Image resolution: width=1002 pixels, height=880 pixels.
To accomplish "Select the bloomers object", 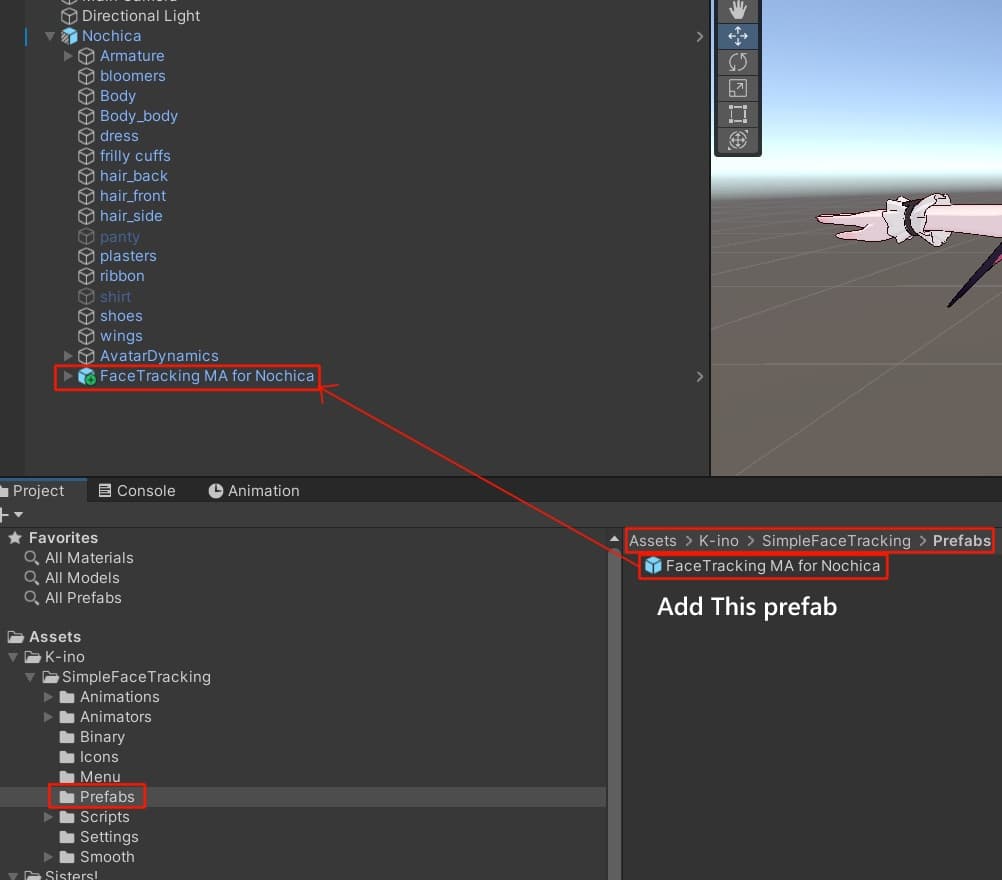I will (132, 76).
